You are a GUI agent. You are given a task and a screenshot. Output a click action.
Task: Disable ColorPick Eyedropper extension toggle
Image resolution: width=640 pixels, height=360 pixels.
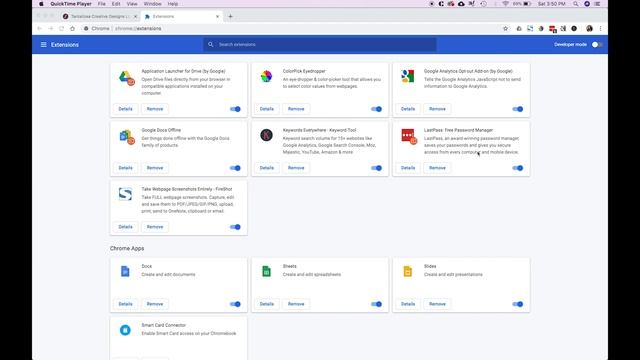376,109
